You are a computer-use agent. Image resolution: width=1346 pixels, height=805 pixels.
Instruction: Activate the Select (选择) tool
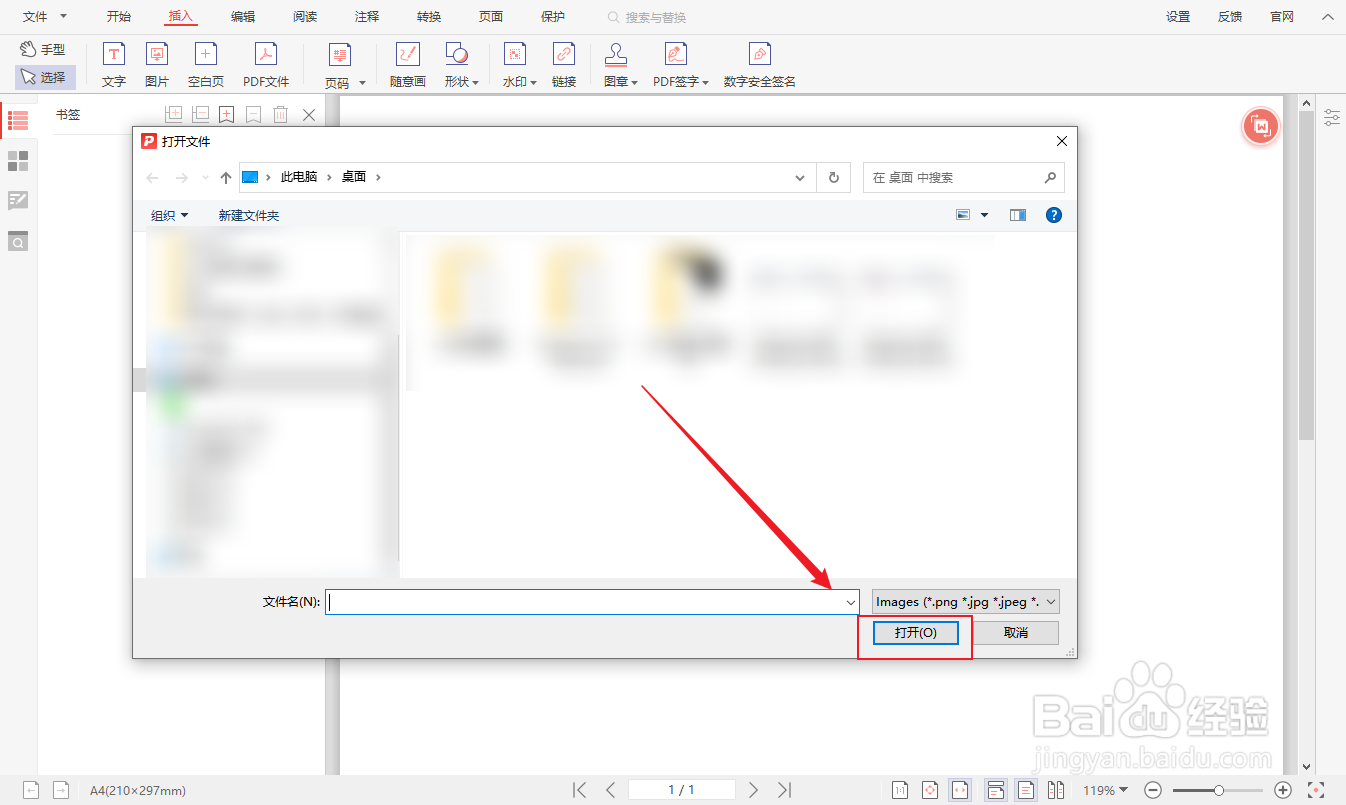[45, 77]
